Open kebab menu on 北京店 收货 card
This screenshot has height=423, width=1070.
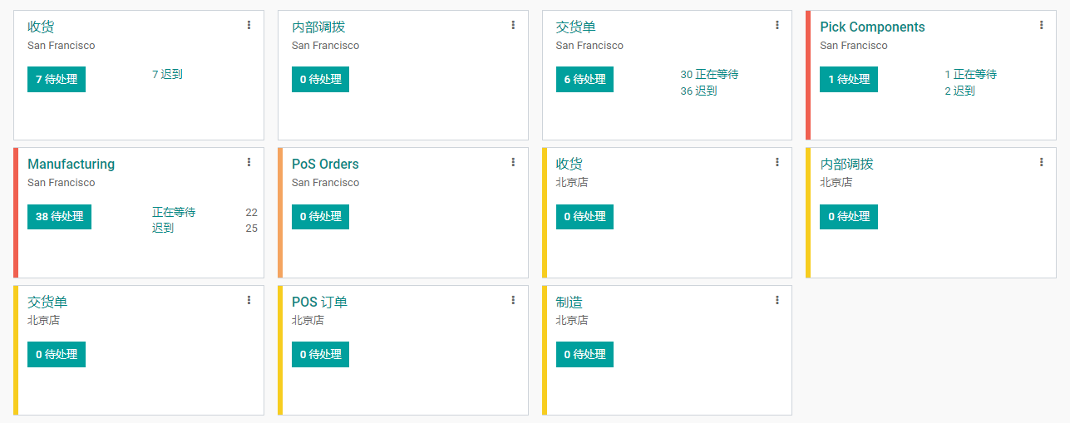(x=777, y=162)
